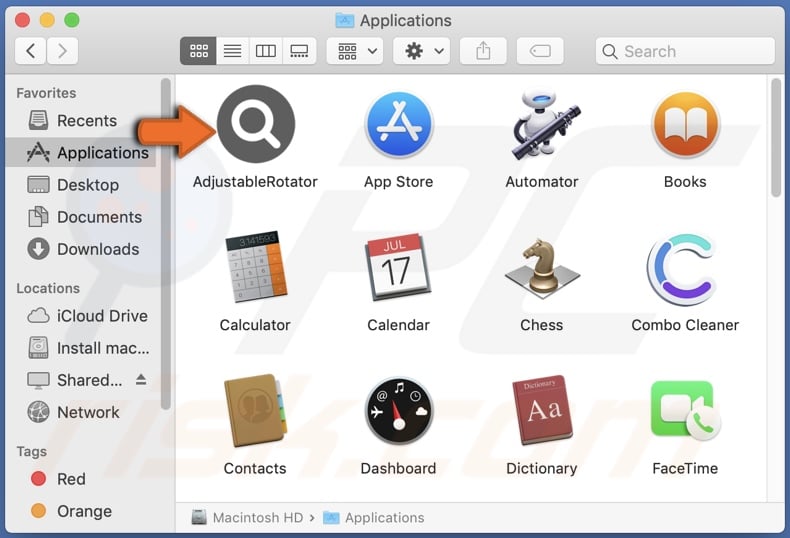
Task: Launch the FaceTime app
Action: 685,411
